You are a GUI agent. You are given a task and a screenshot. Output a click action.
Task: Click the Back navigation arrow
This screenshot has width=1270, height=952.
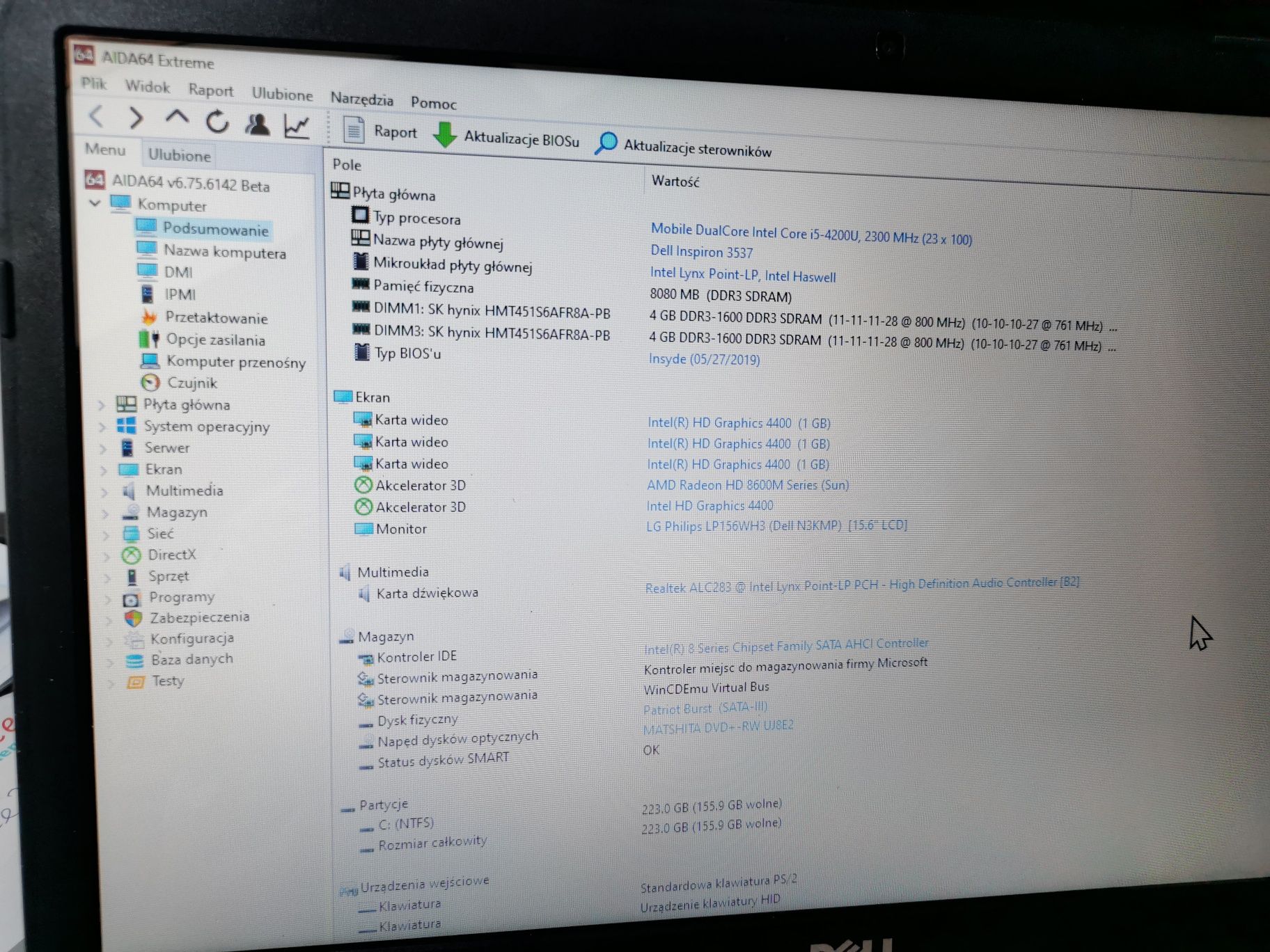pyautogui.click(x=97, y=116)
